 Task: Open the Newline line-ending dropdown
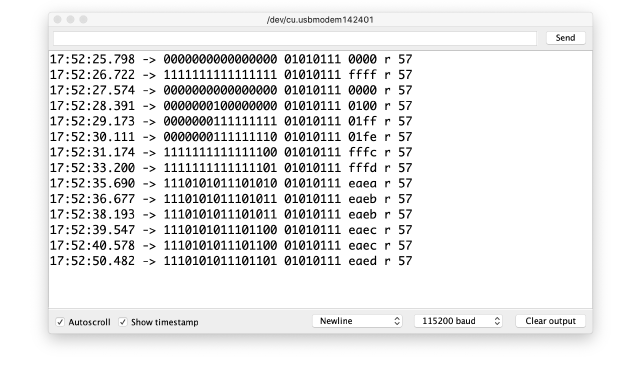tap(358, 321)
